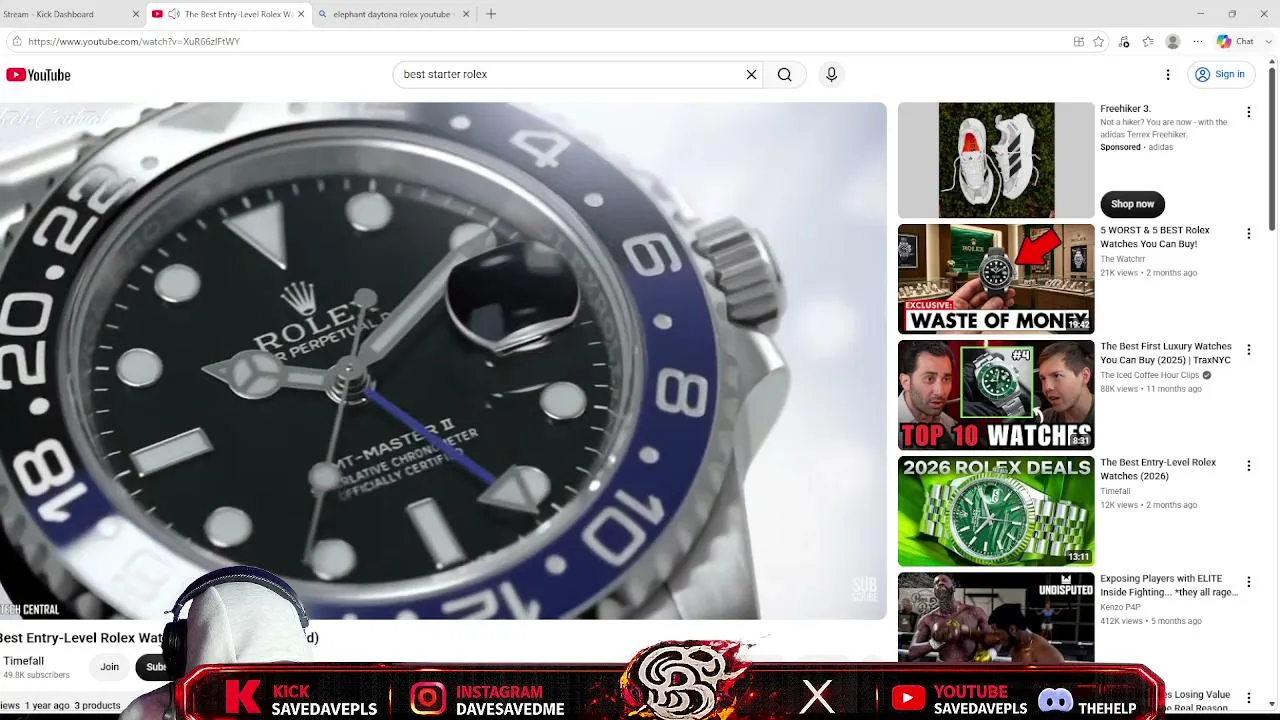Open the favorites list icon
This screenshot has width=1280, height=720.
coord(1148,42)
